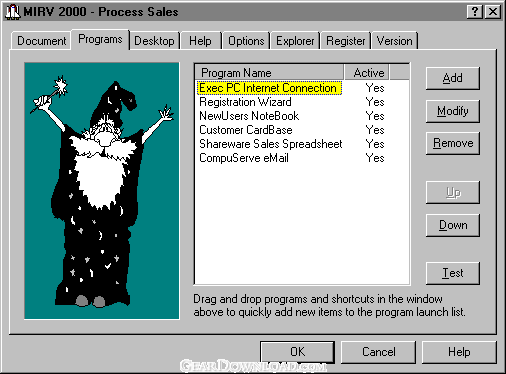506x374 pixels.
Task: Click the bottom Help button
Action: click(459, 352)
